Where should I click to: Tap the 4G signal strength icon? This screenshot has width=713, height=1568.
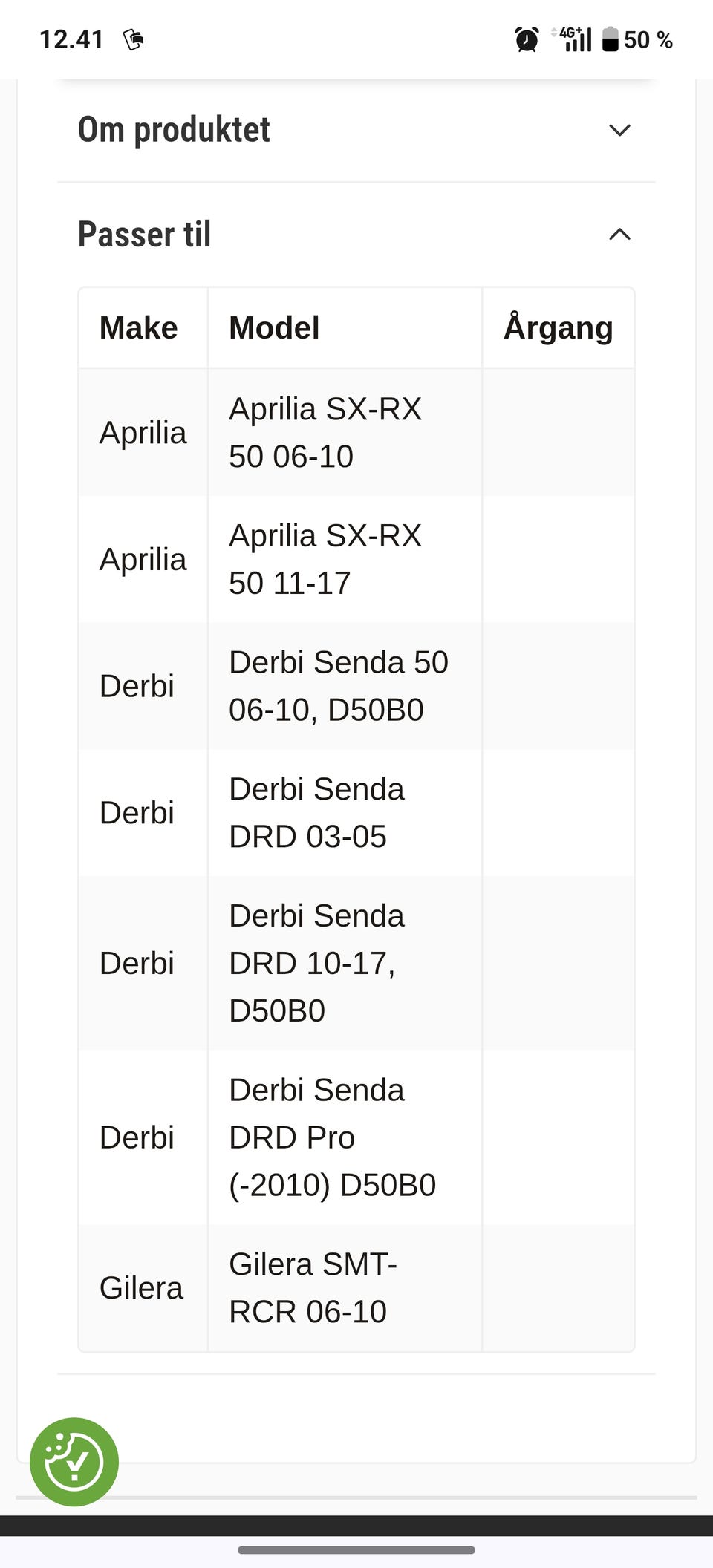[x=572, y=39]
